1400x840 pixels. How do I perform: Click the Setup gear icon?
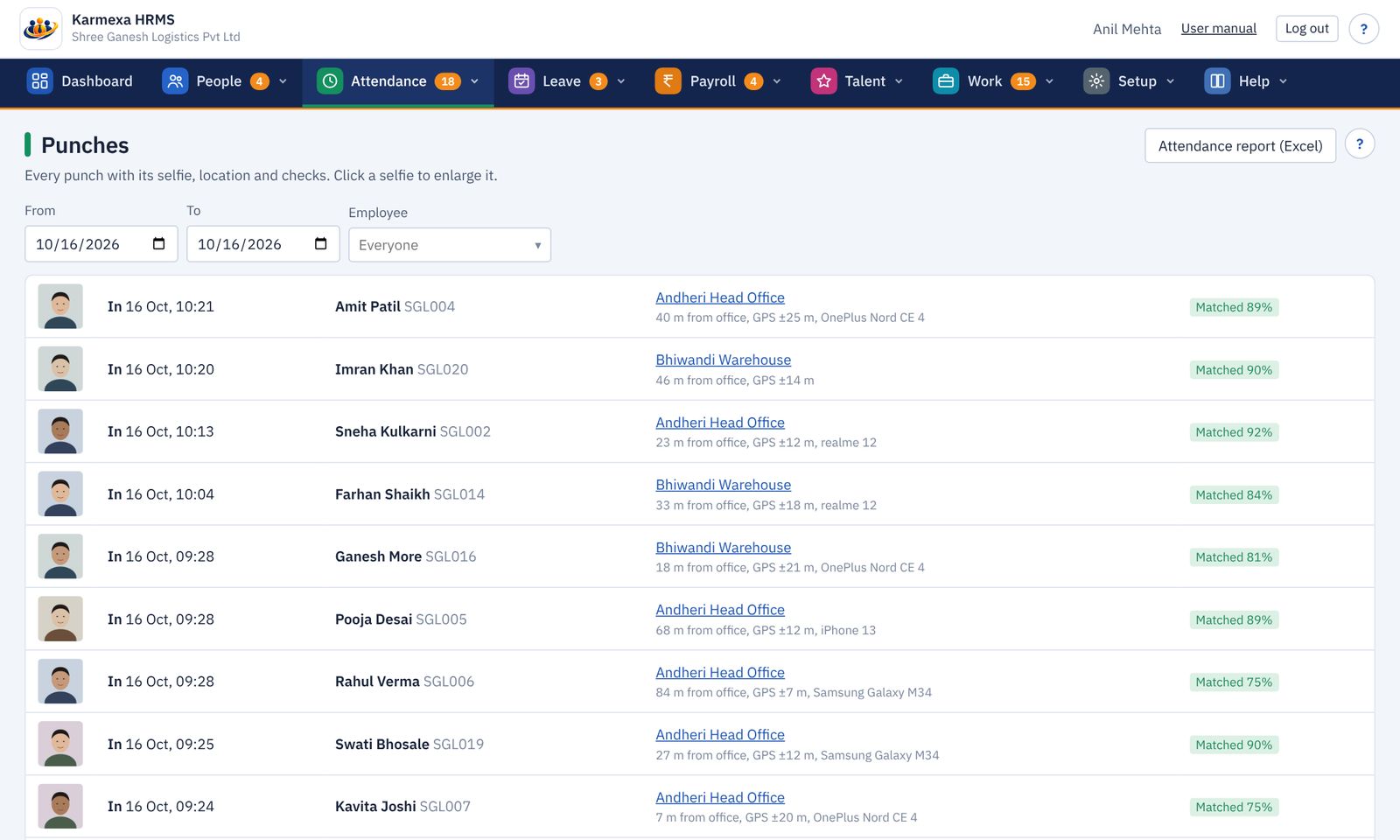click(1096, 81)
